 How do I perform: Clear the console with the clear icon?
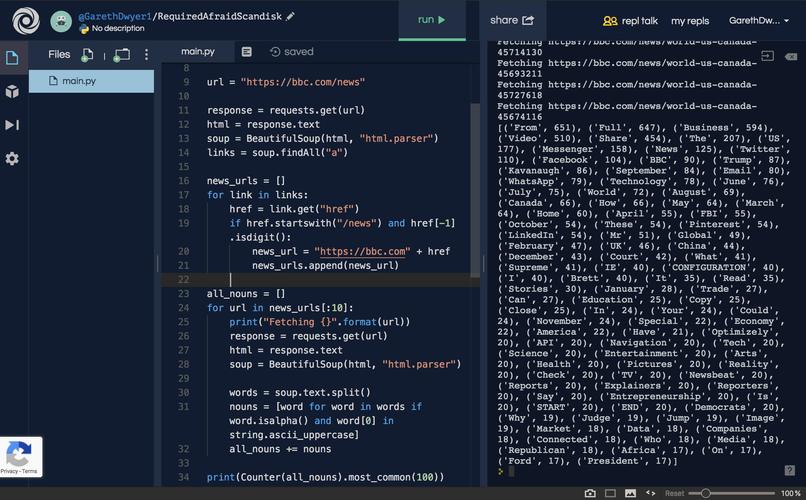(791, 56)
